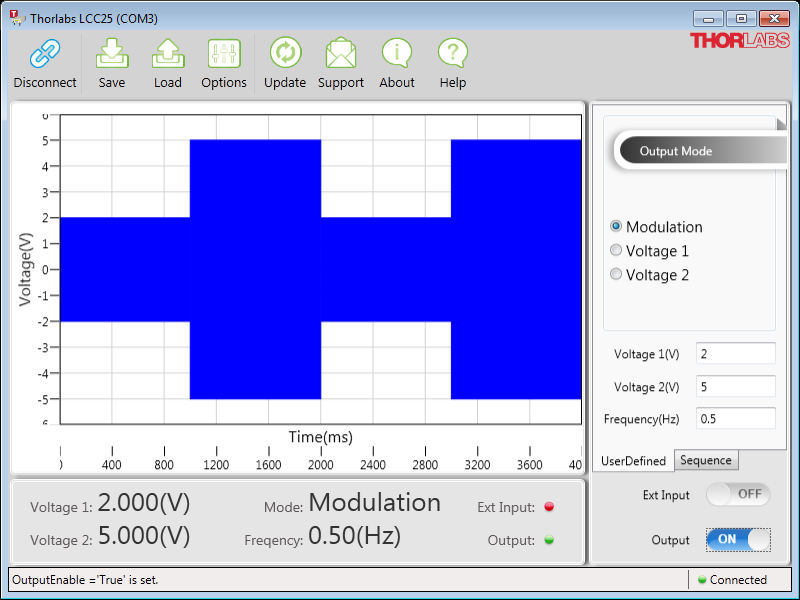Choose the Voltage 2 output mode
Viewport: 800px width, 600px height.
click(616, 275)
